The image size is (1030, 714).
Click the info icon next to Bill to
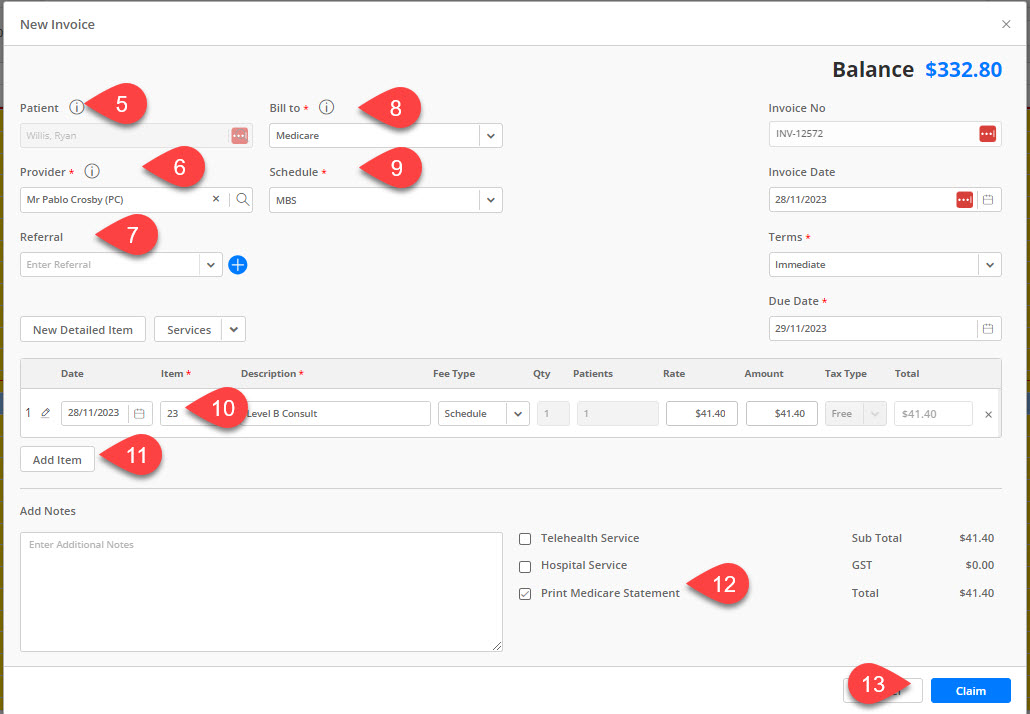pos(326,107)
